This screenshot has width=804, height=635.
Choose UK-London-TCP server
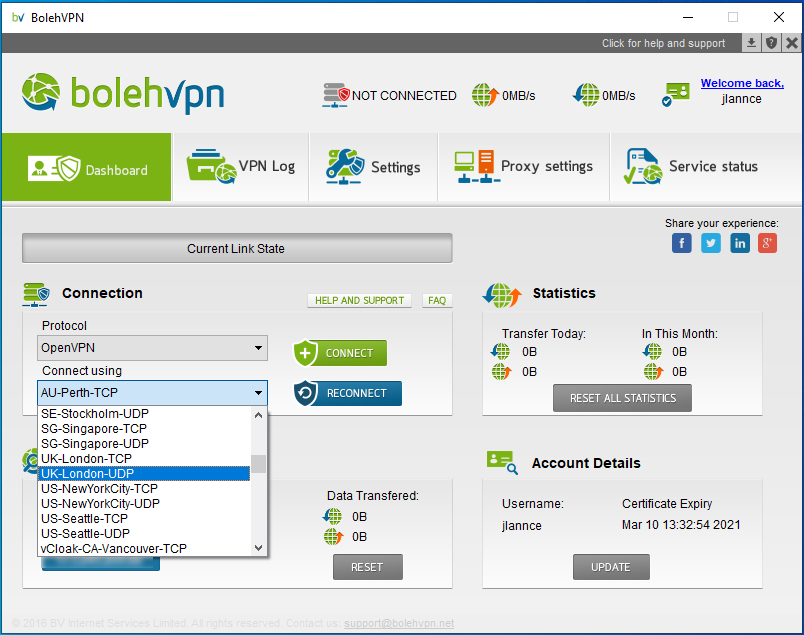tap(144, 459)
